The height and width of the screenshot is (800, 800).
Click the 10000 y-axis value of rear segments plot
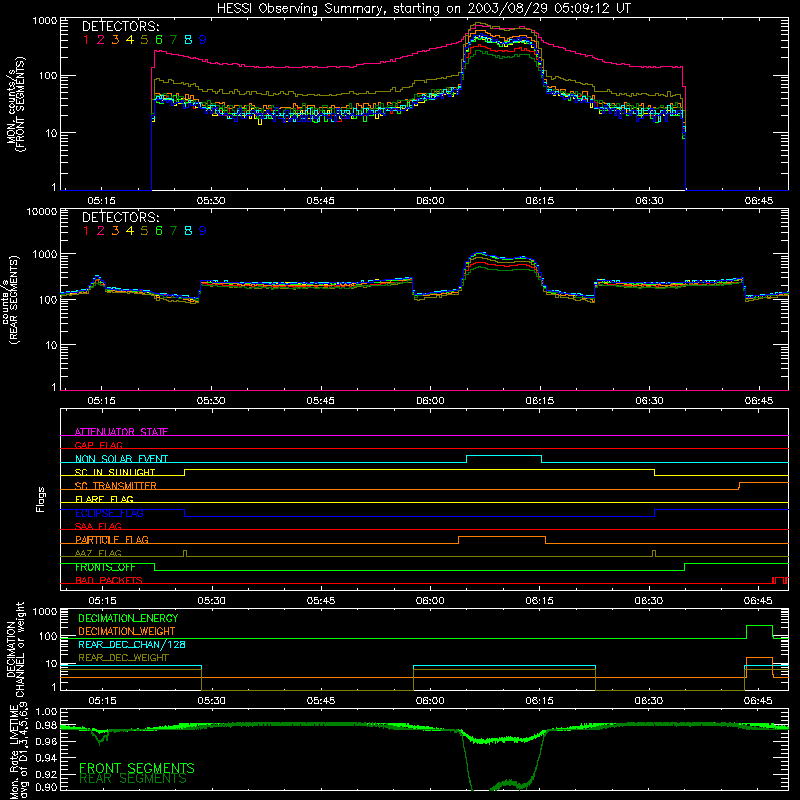click(42, 211)
